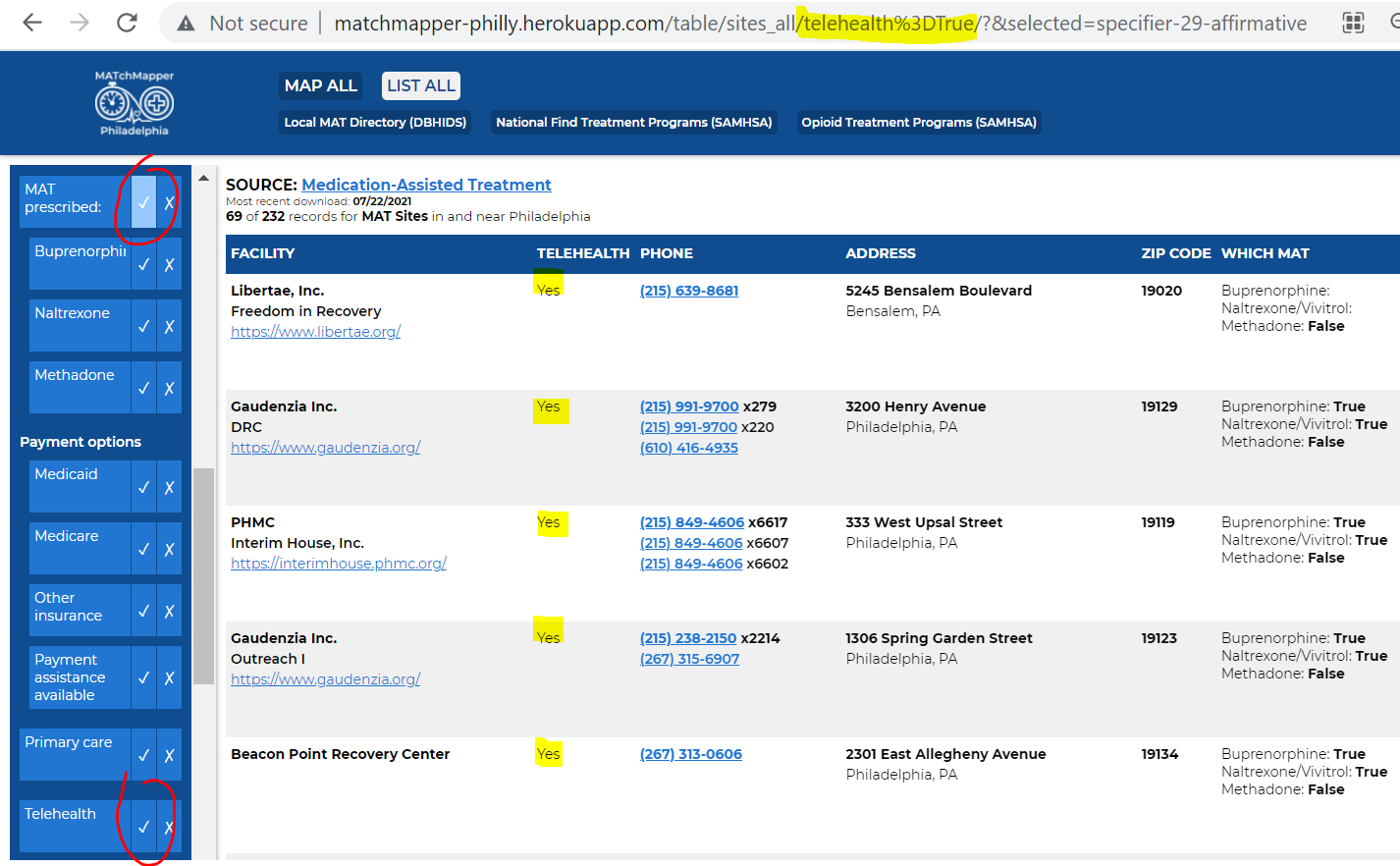Visit https://www.libertae.org/ website link
The image size is (1400, 866).
[x=315, y=332]
